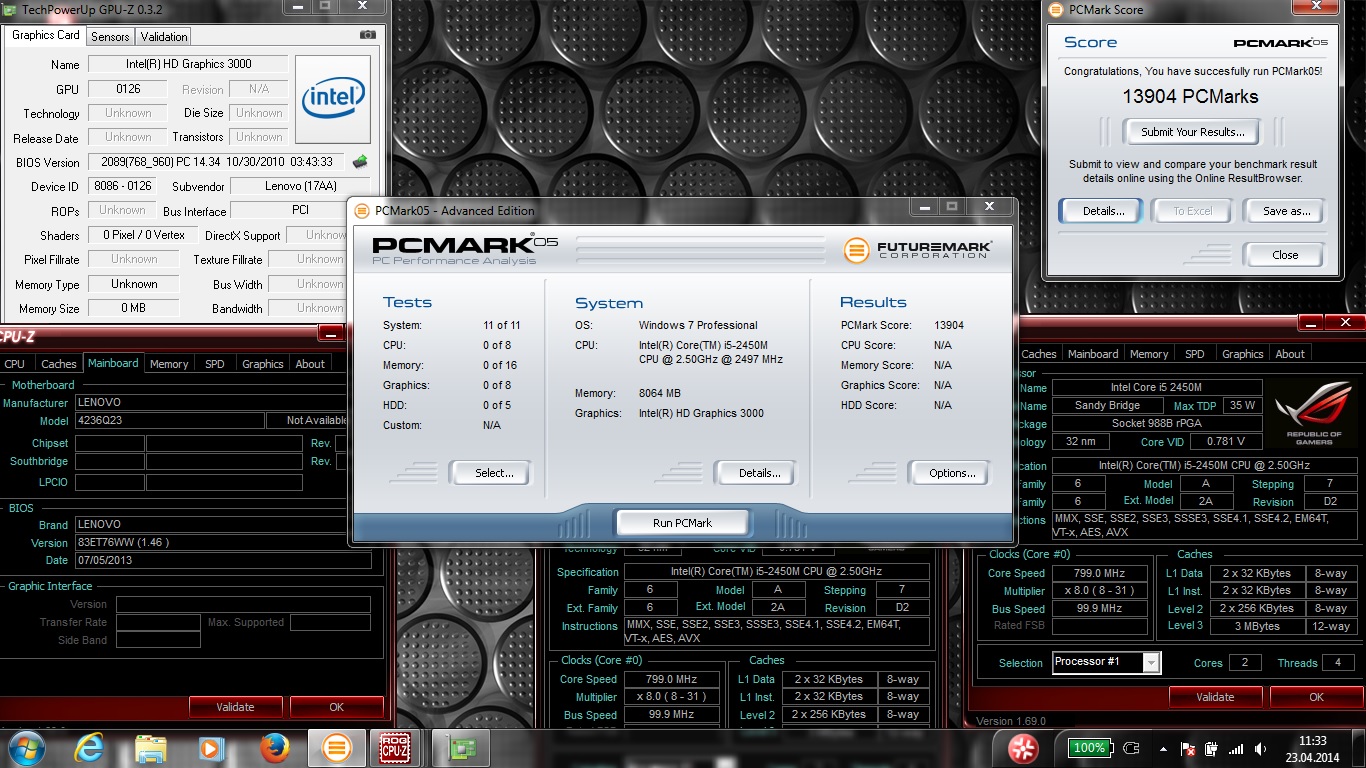
Task: Open the About tab in the CPU-Z window with the ROG logo
Action: click(1290, 354)
